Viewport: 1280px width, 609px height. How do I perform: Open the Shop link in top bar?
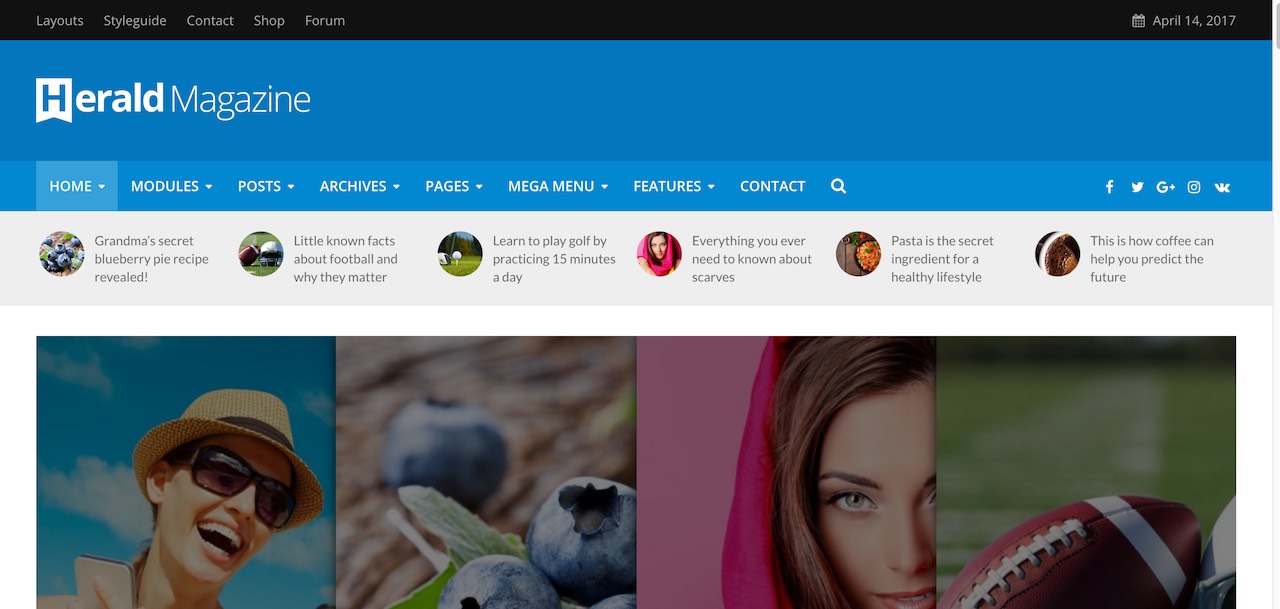pos(269,20)
